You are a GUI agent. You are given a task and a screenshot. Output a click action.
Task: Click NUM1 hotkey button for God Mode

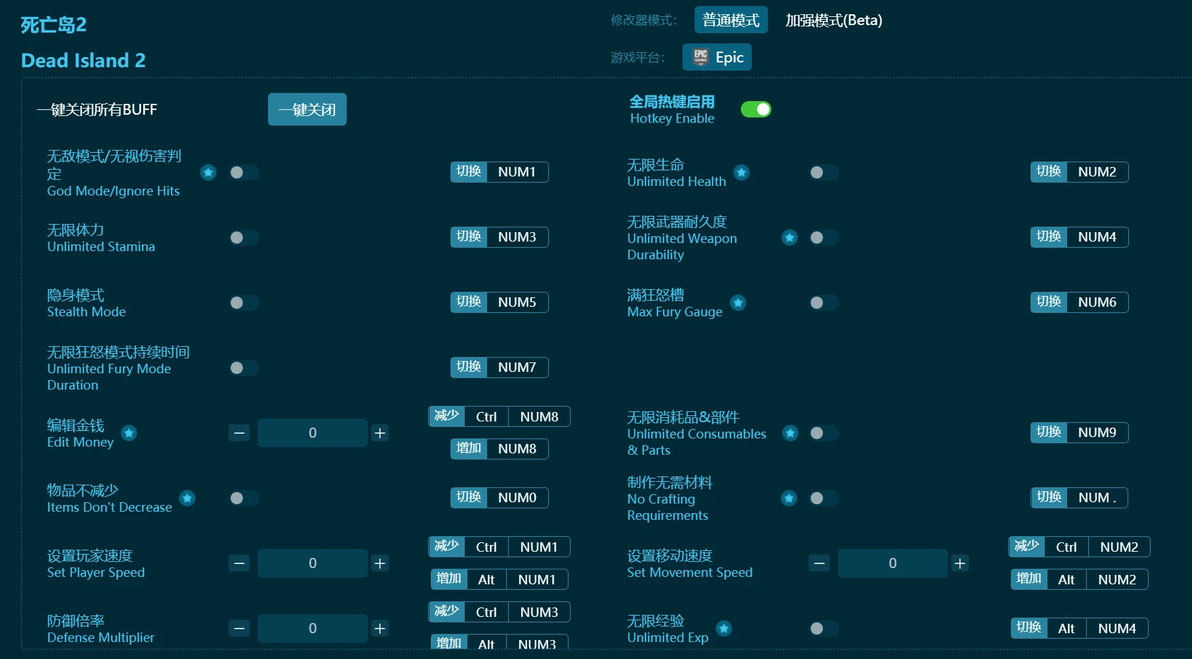(499, 172)
